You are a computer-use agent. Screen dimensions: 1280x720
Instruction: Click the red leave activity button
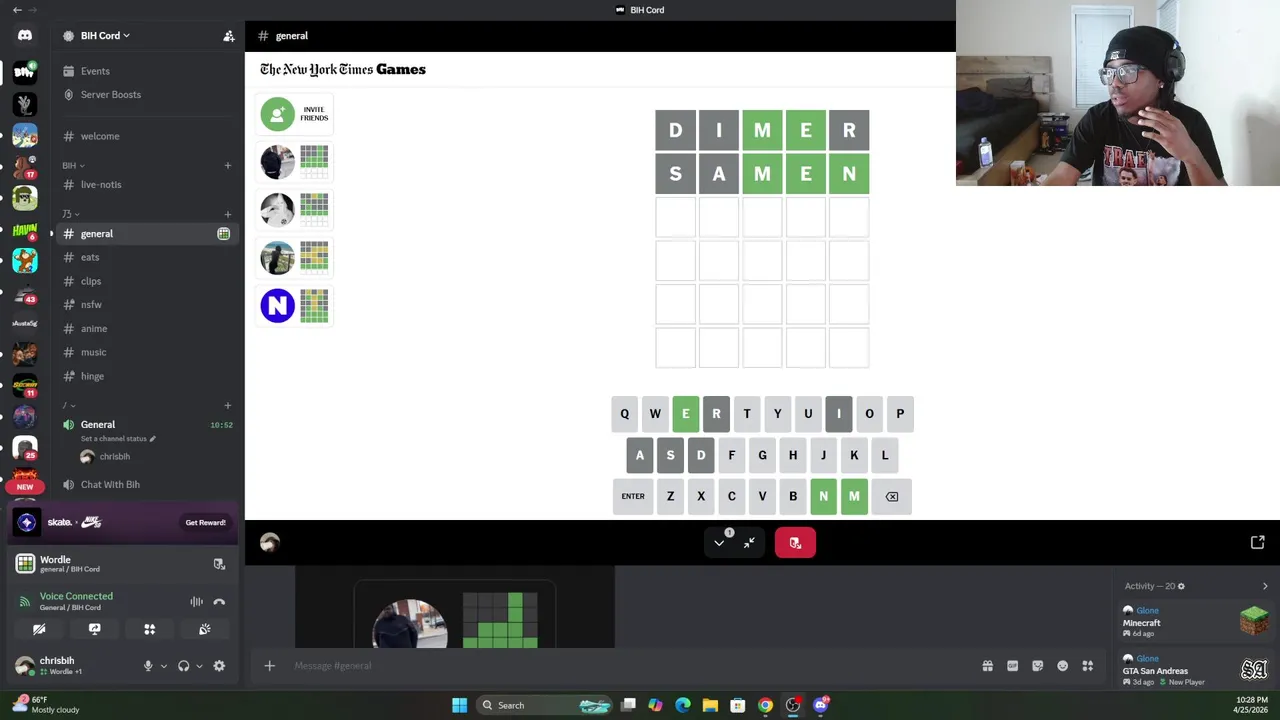pos(795,543)
